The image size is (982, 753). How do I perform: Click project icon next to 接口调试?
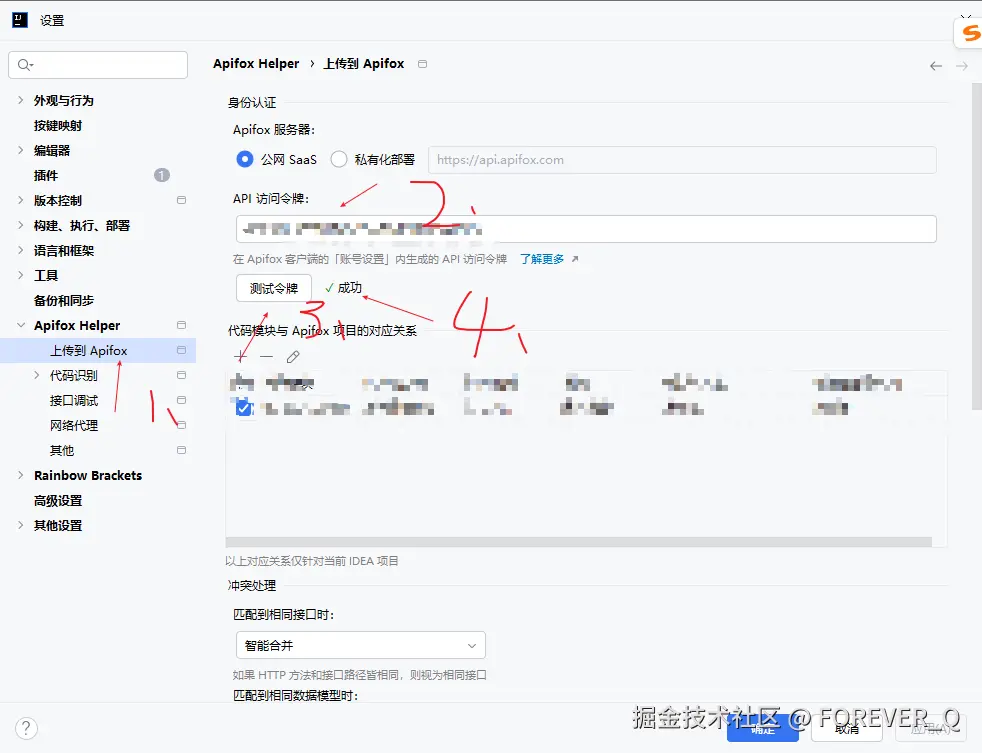(182, 400)
